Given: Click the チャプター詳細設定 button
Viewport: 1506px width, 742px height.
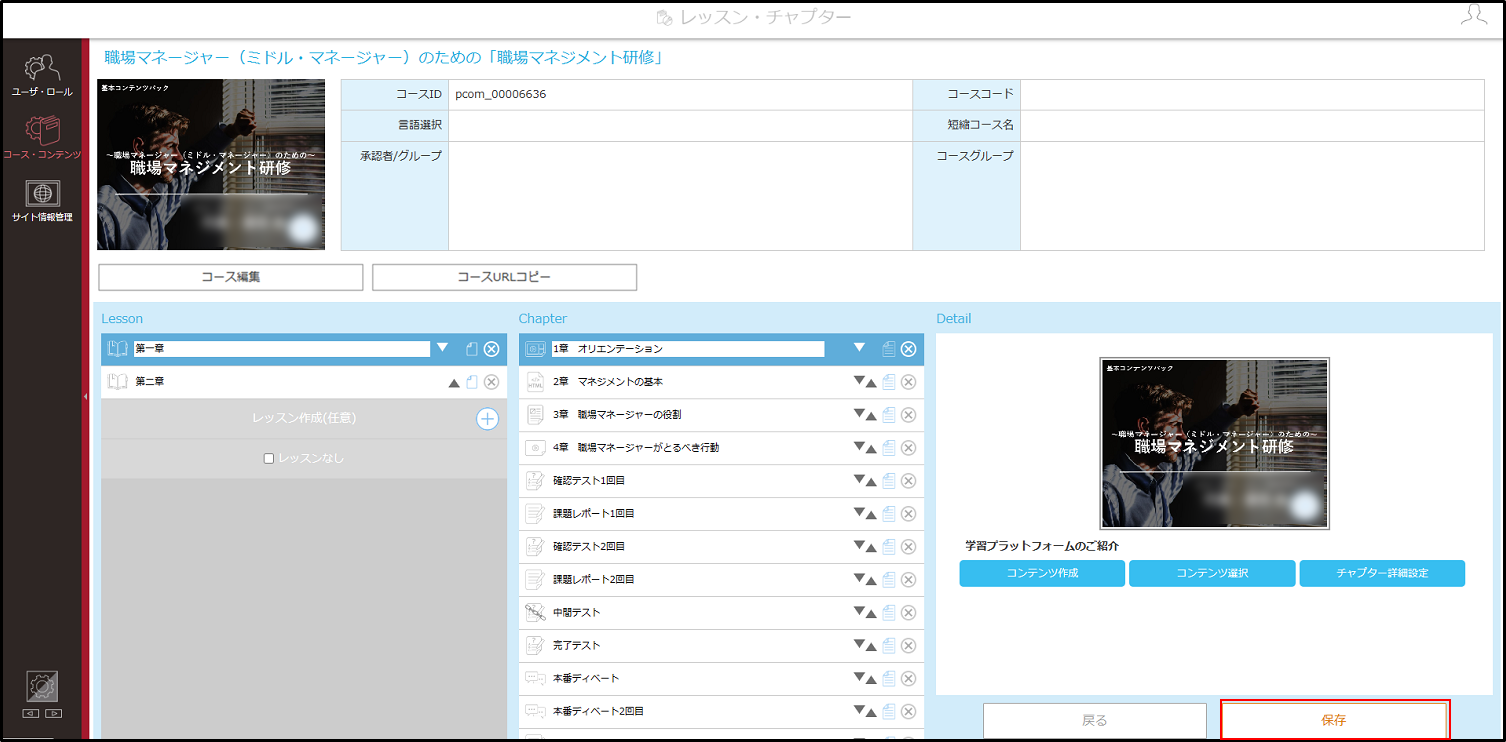Looking at the screenshot, I should point(1382,573).
